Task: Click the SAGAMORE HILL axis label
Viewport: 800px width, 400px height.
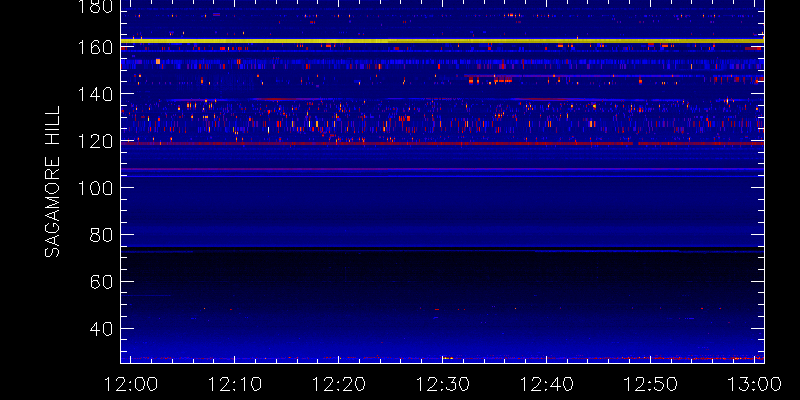Action: point(52,182)
